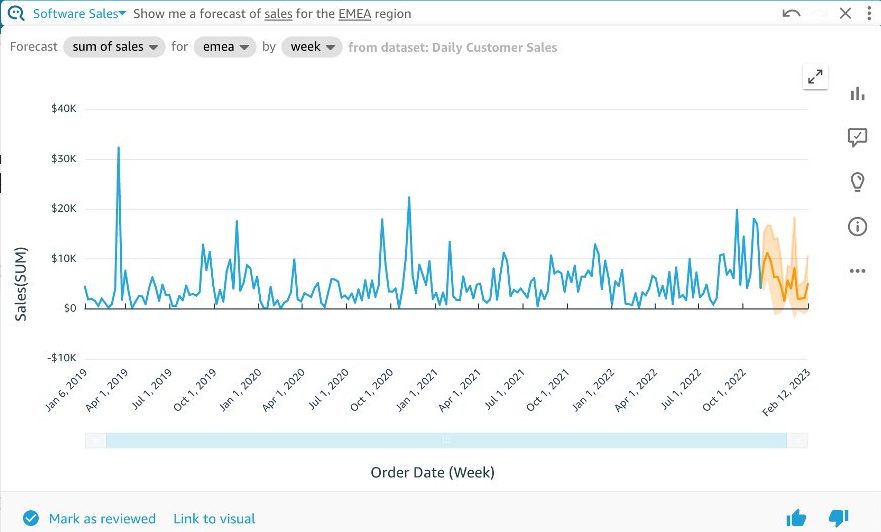Click the Q search icon

pos(14,14)
